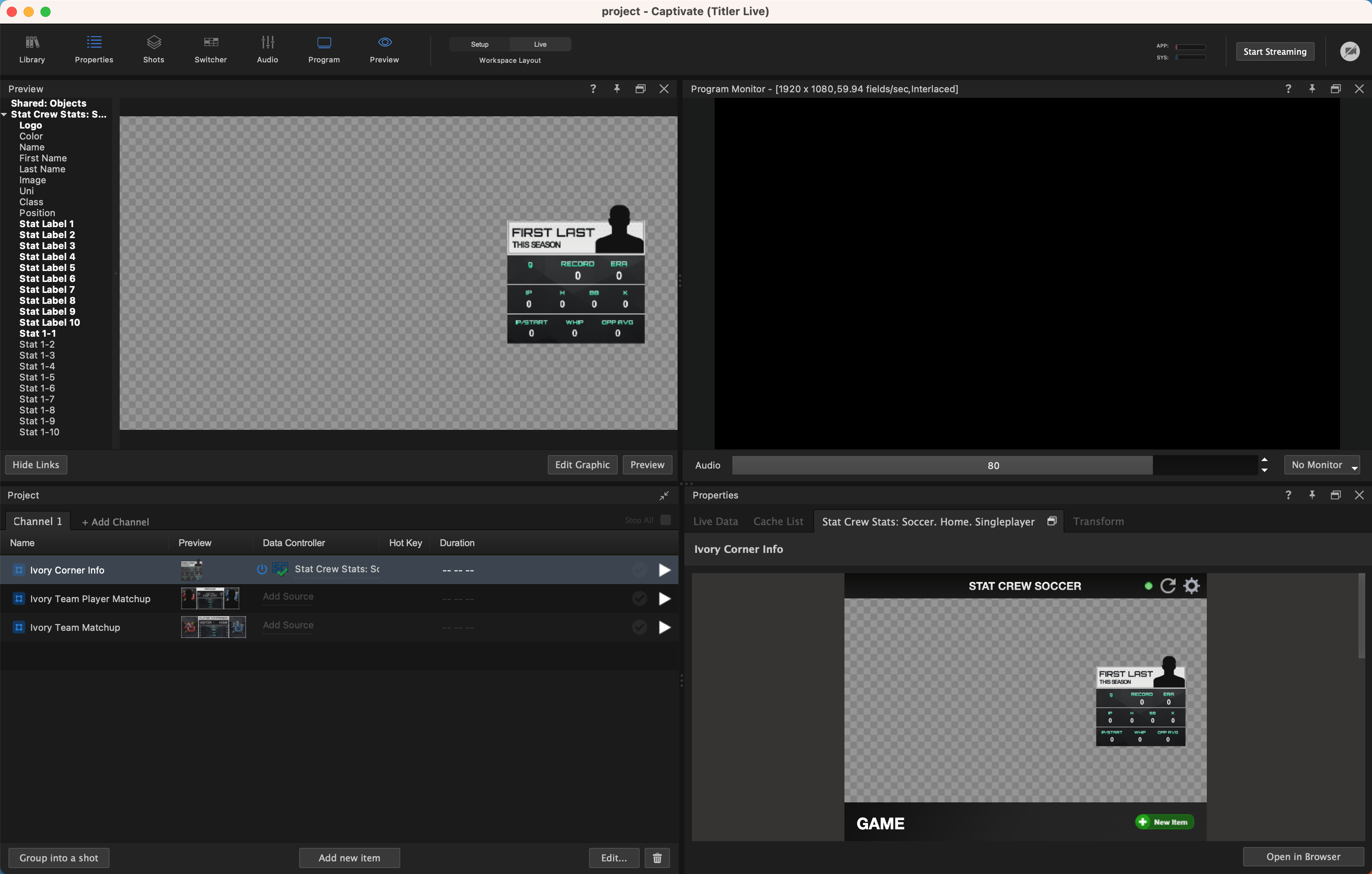Click the green connection status indicator
1372x874 pixels.
(x=1148, y=586)
